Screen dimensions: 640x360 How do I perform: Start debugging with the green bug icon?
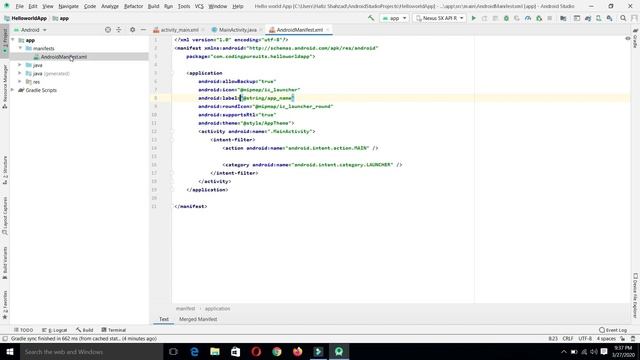point(506,18)
